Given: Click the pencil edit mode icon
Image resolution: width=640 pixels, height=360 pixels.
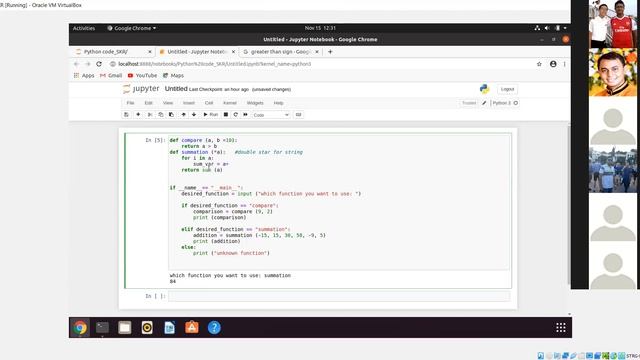Looking at the screenshot, I should pos(484,103).
